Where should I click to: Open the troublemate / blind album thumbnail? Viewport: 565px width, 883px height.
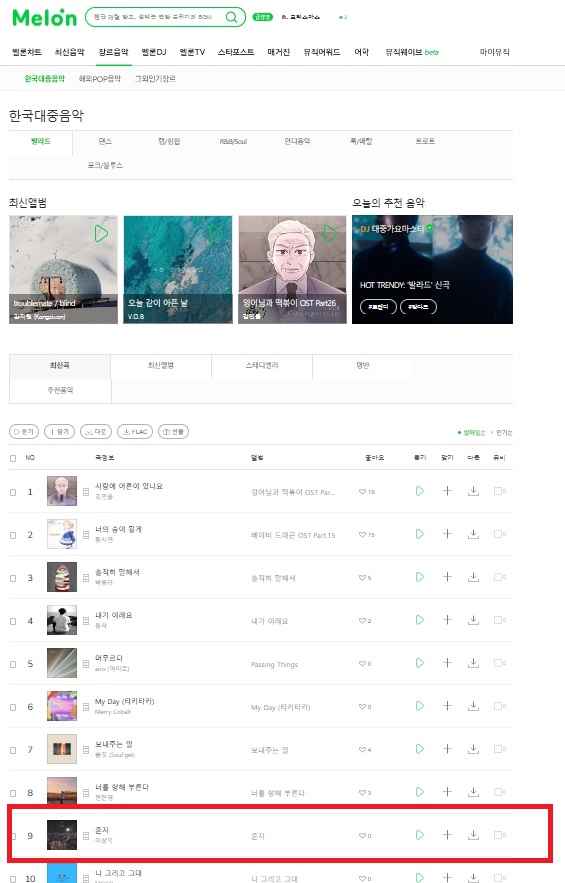click(64, 269)
